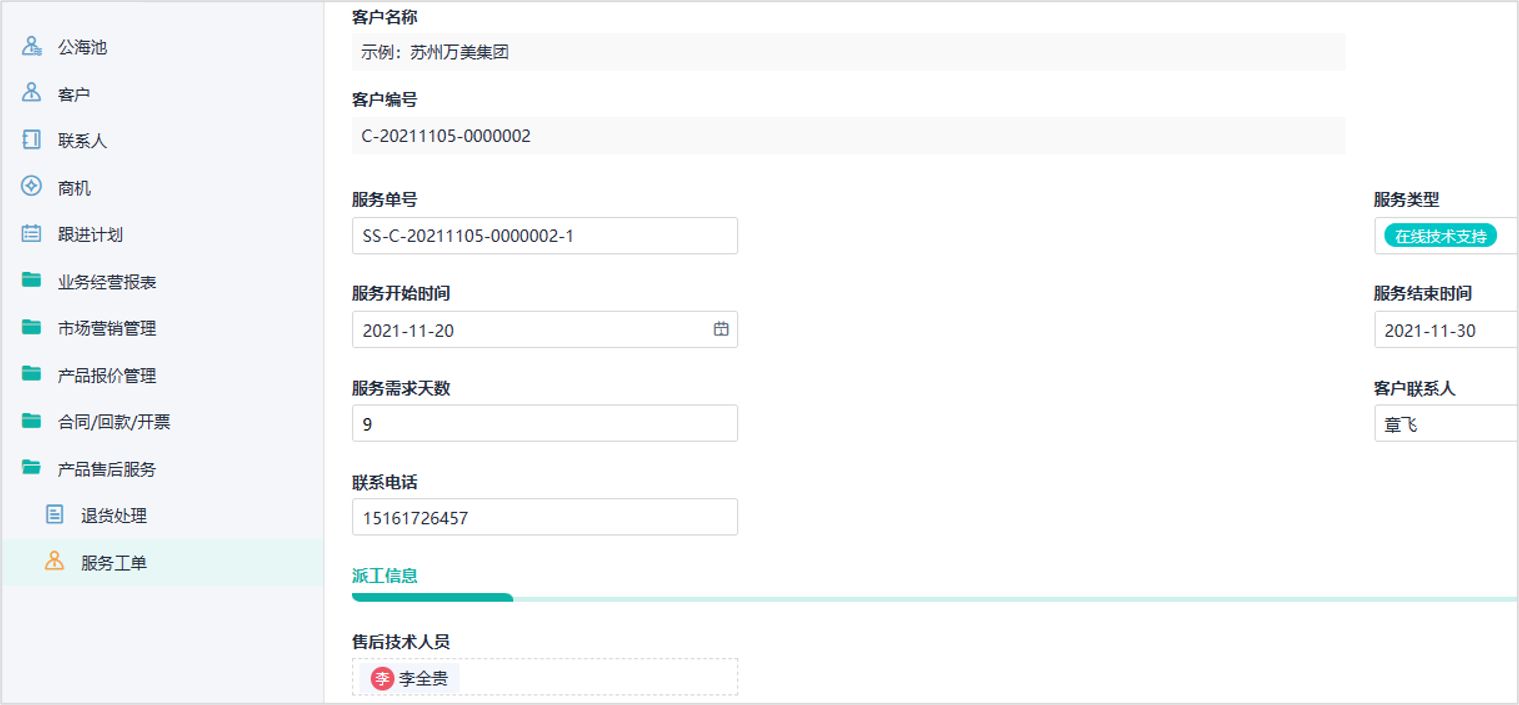Click the 产品报价管理 folder icon
Screen dimensions: 1519x705
pyautogui.click(x=32, y=375)
